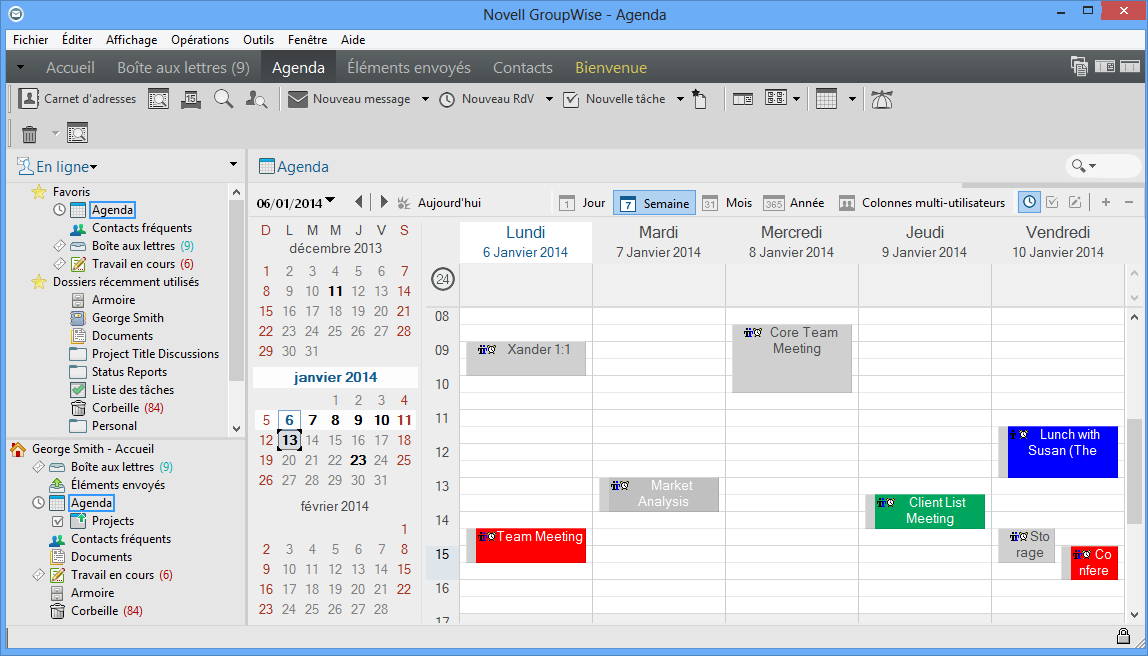Screen dimensions: 1148x656
Task: Click the Nouveau message envelope icon
Action: [x=297, y=99]
